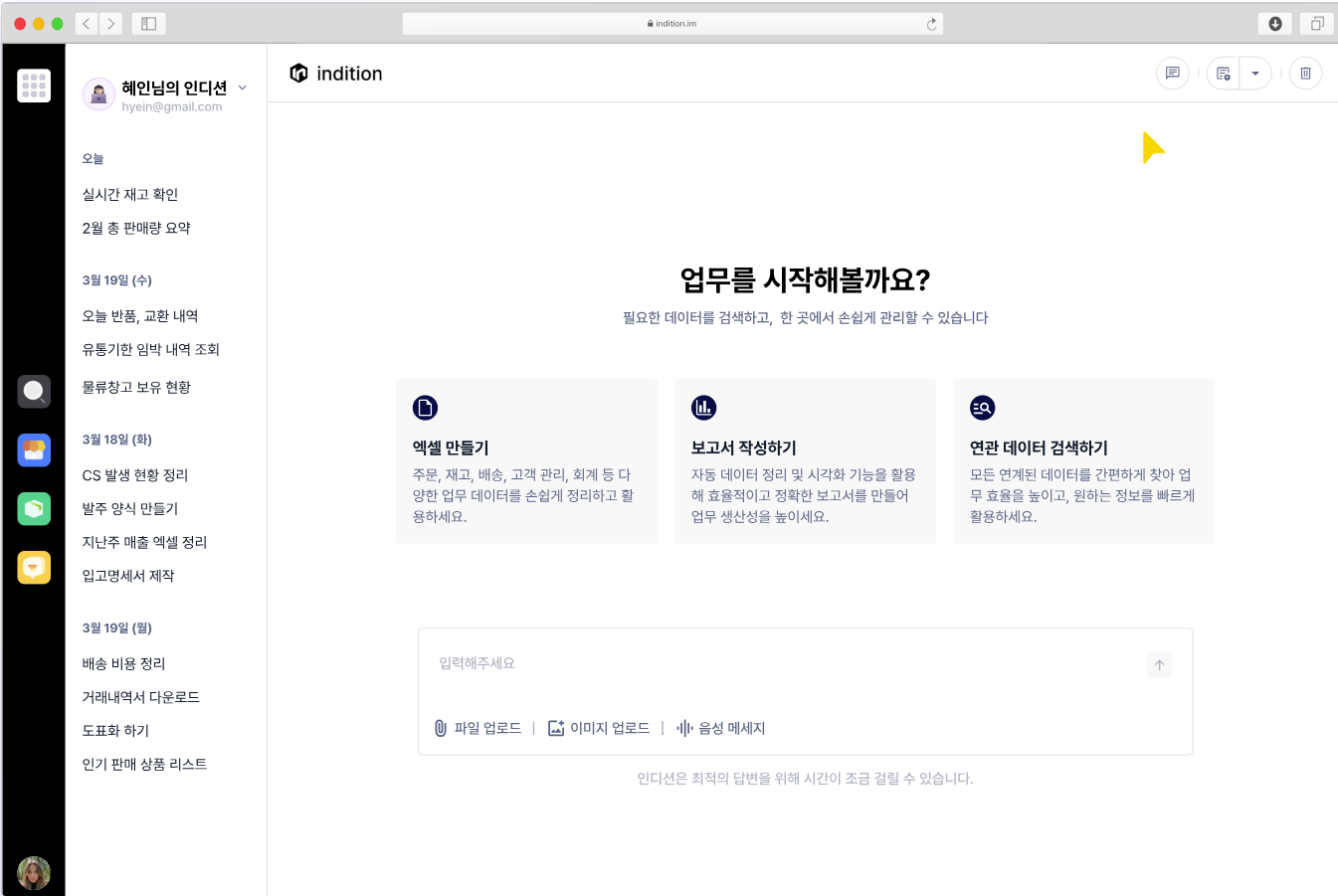The height and width of the screenshot is (896, 1338).
Task: Click the 3월 18일 (화) date label
Action: click(117, 440)
